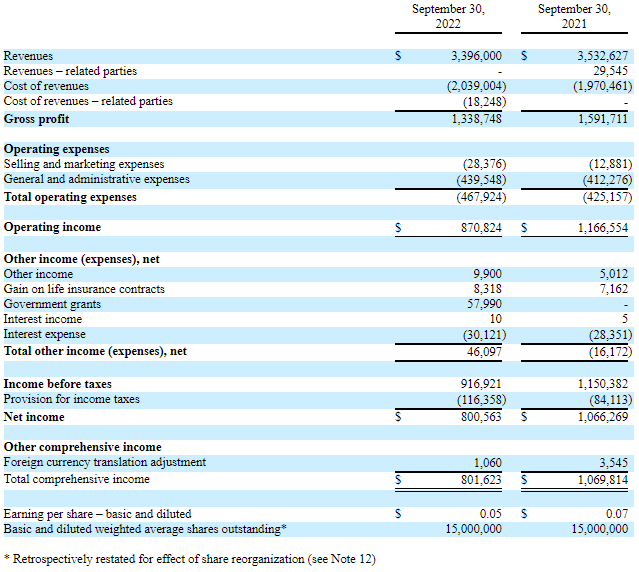
Task: Select the 46,097 total other income value
Action: [484, 352]
